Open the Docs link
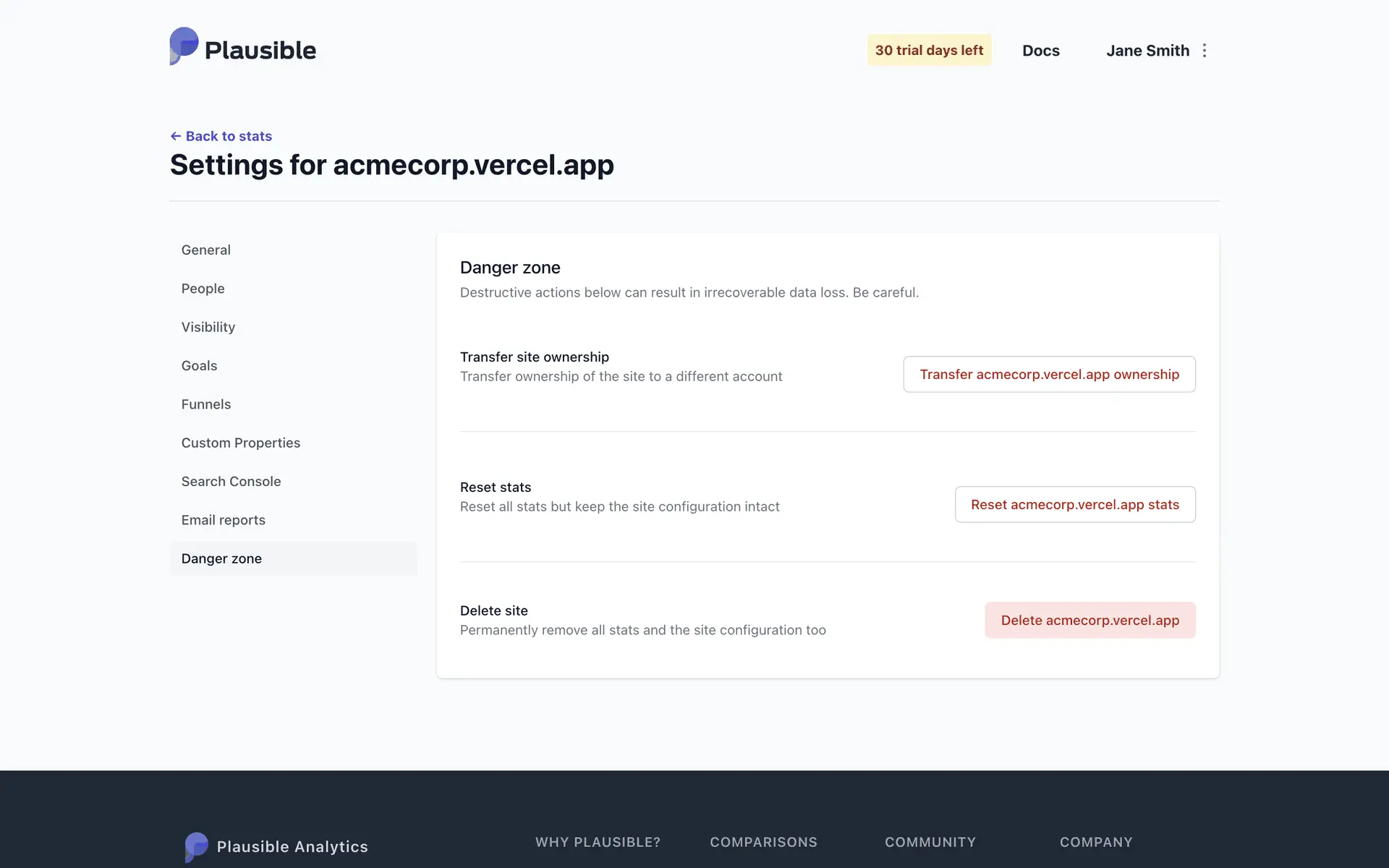 1040,51
